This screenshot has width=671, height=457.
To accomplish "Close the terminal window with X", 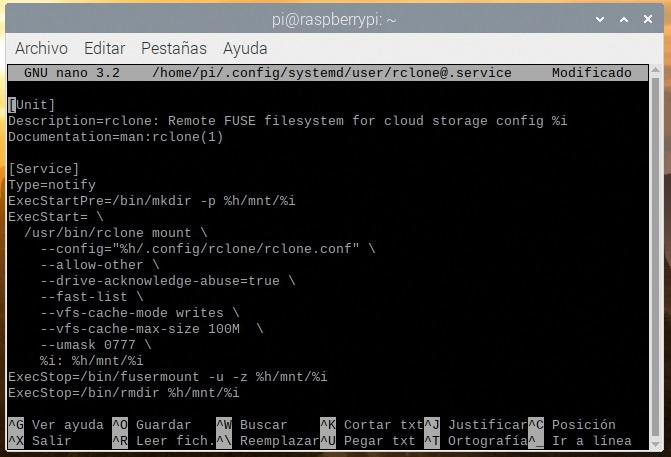I will (648, 19).
